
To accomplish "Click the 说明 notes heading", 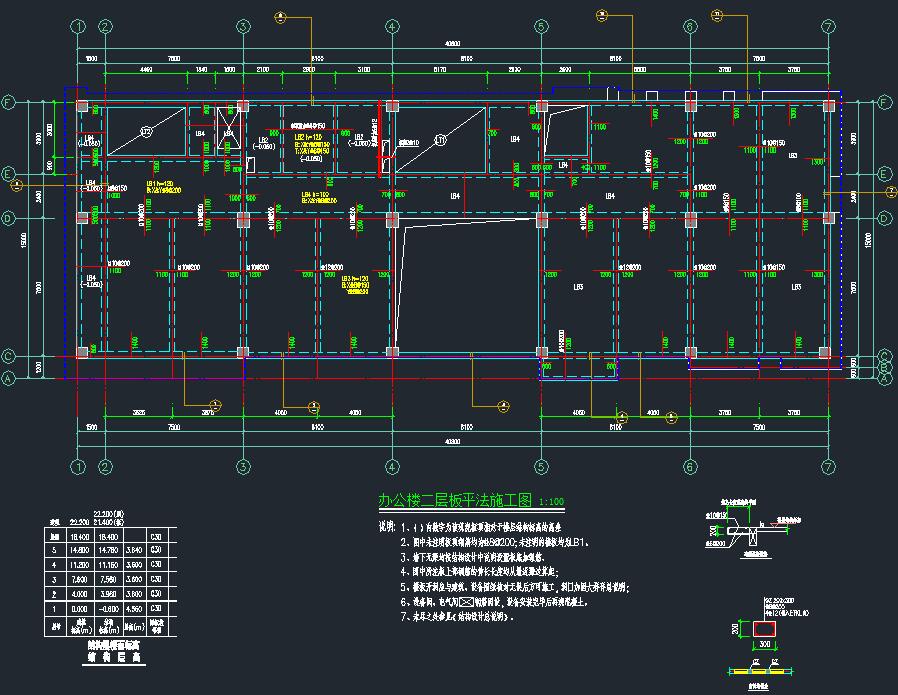I will [387, 525].
